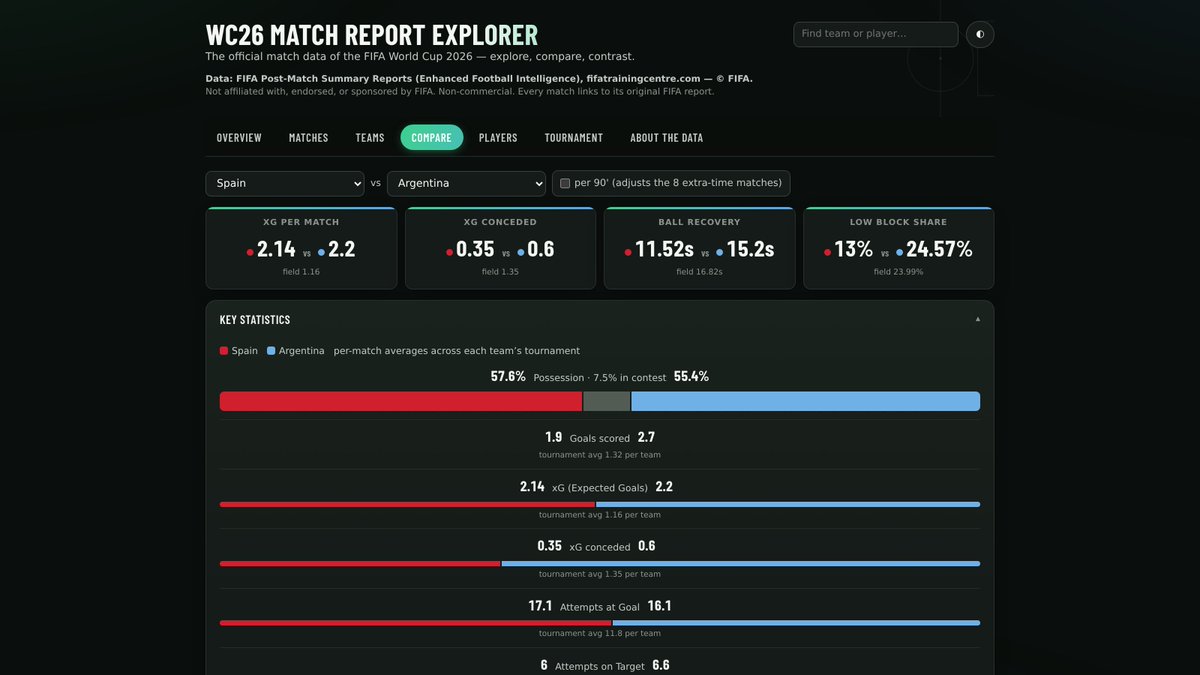This screenshot has width=1200, height=675.
Task: Open the Argentina team dropdown
Action: [466, 183]
